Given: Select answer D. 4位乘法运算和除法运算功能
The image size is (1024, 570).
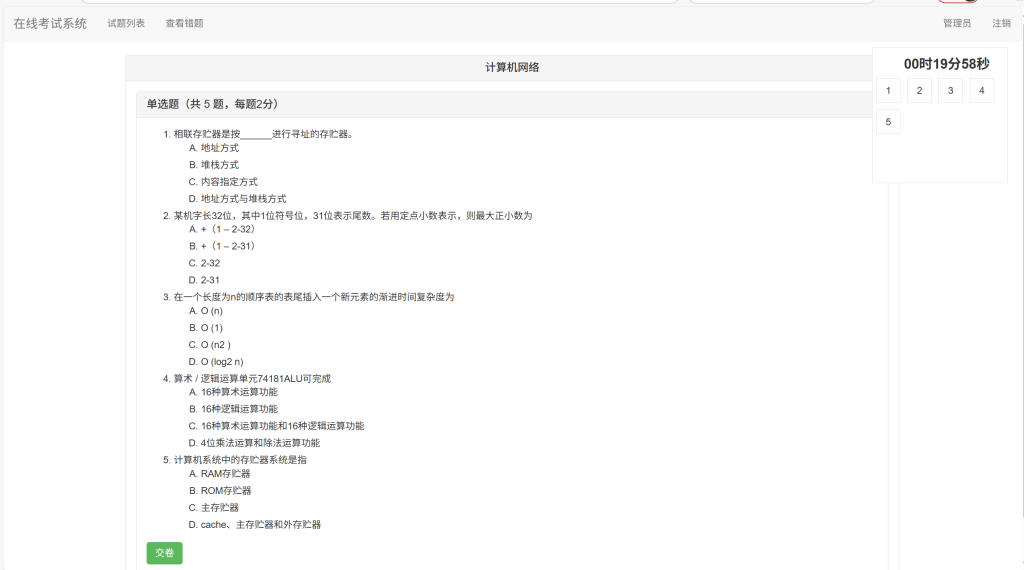Looking at the screenshot, I should pos(255,443).
